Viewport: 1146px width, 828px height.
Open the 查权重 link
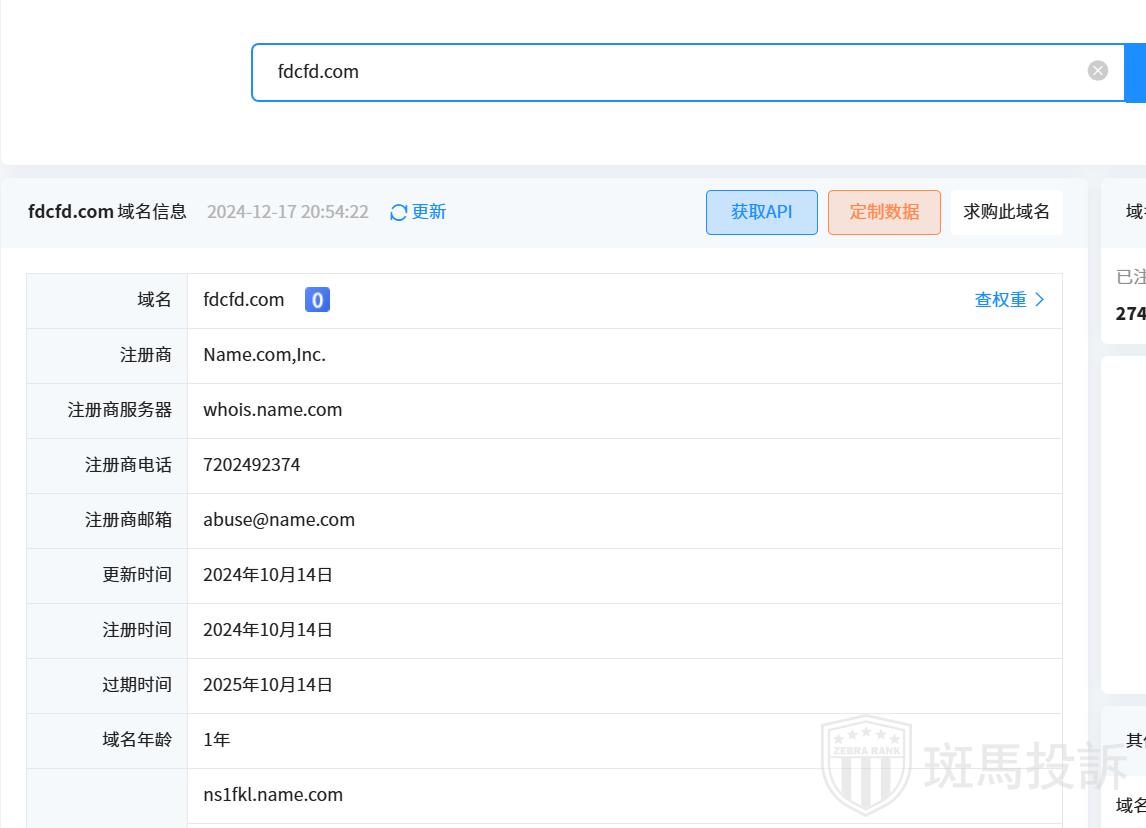[1000, 300]
